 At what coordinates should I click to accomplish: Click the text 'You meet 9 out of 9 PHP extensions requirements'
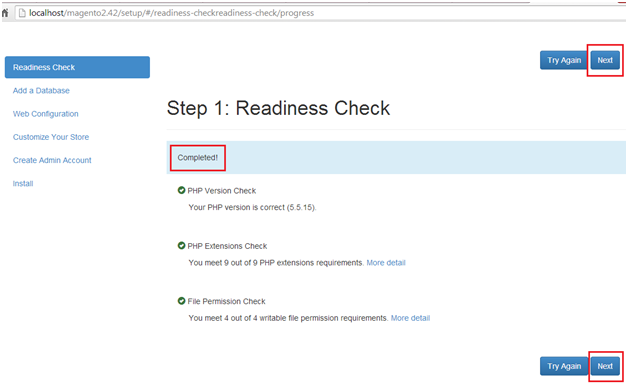pos(276,263)
